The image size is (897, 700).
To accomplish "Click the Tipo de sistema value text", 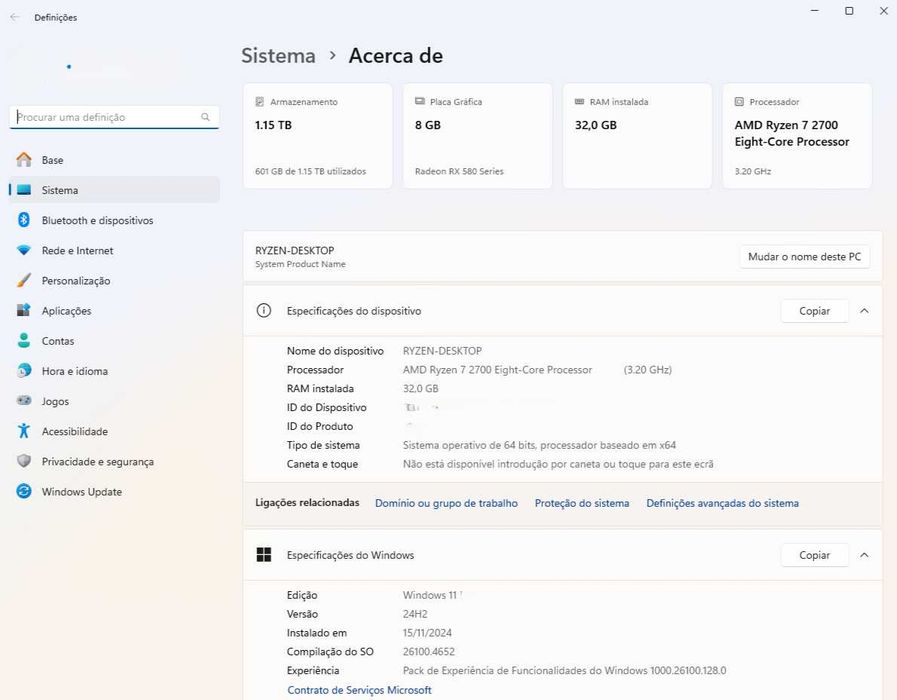I will 539,445.
